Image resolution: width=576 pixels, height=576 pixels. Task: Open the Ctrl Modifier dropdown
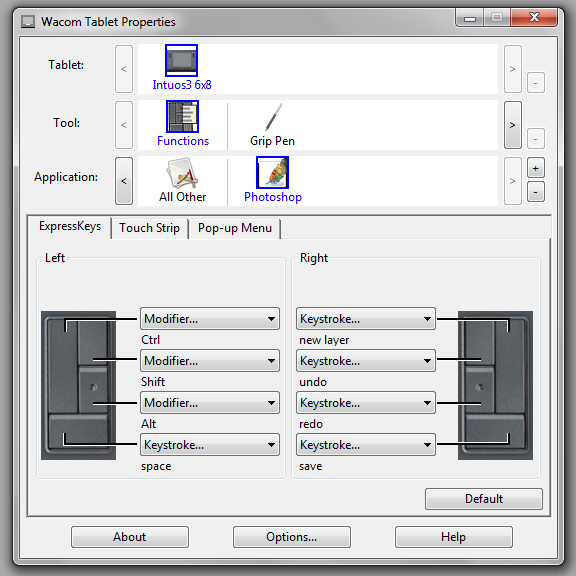(x=210, y=318)
